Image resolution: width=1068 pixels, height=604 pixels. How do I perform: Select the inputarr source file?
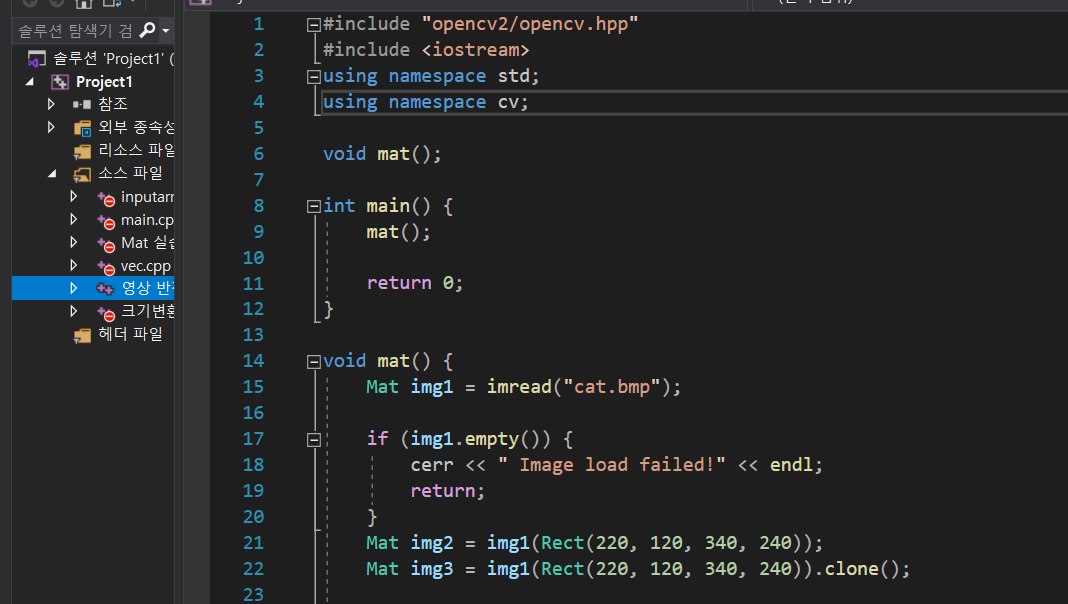[x=144, y=196]
